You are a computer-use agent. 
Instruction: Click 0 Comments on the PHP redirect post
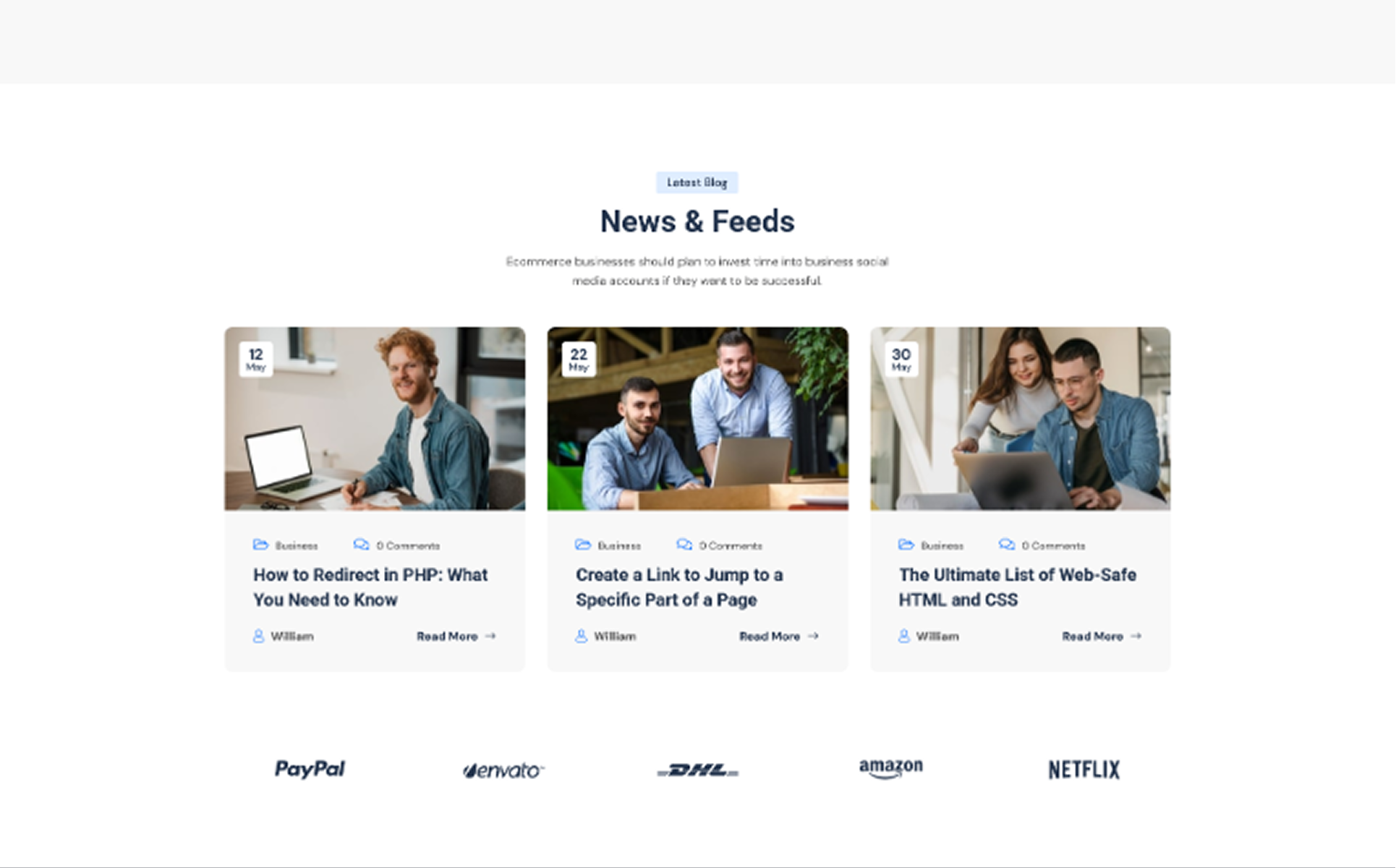click(408, 545)
